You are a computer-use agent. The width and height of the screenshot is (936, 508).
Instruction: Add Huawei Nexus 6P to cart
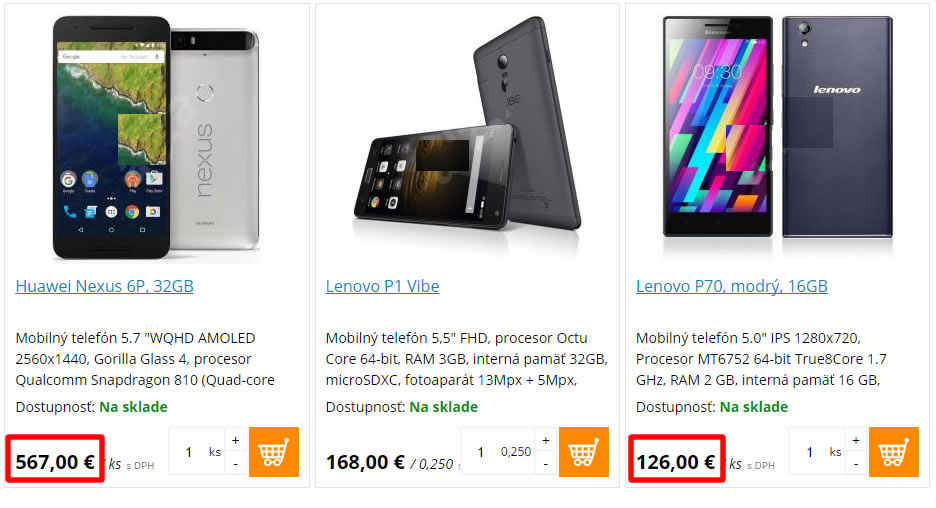tap(273, 452)
